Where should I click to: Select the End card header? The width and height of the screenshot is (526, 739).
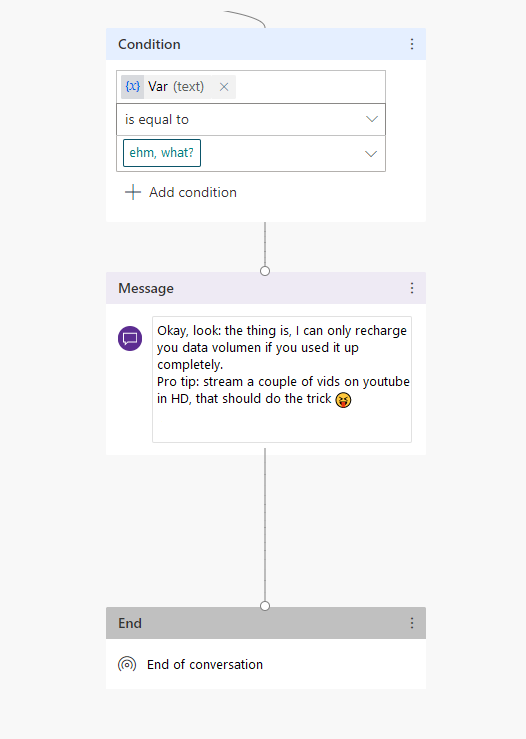point(266,623)
